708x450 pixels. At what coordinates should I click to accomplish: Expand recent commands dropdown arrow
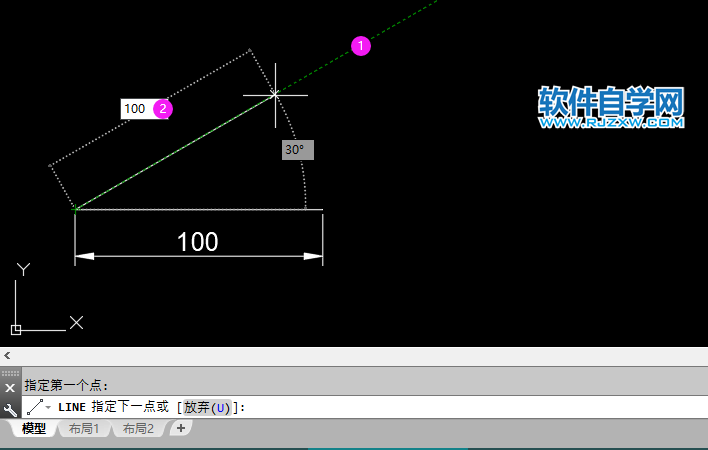click(48, 408)
